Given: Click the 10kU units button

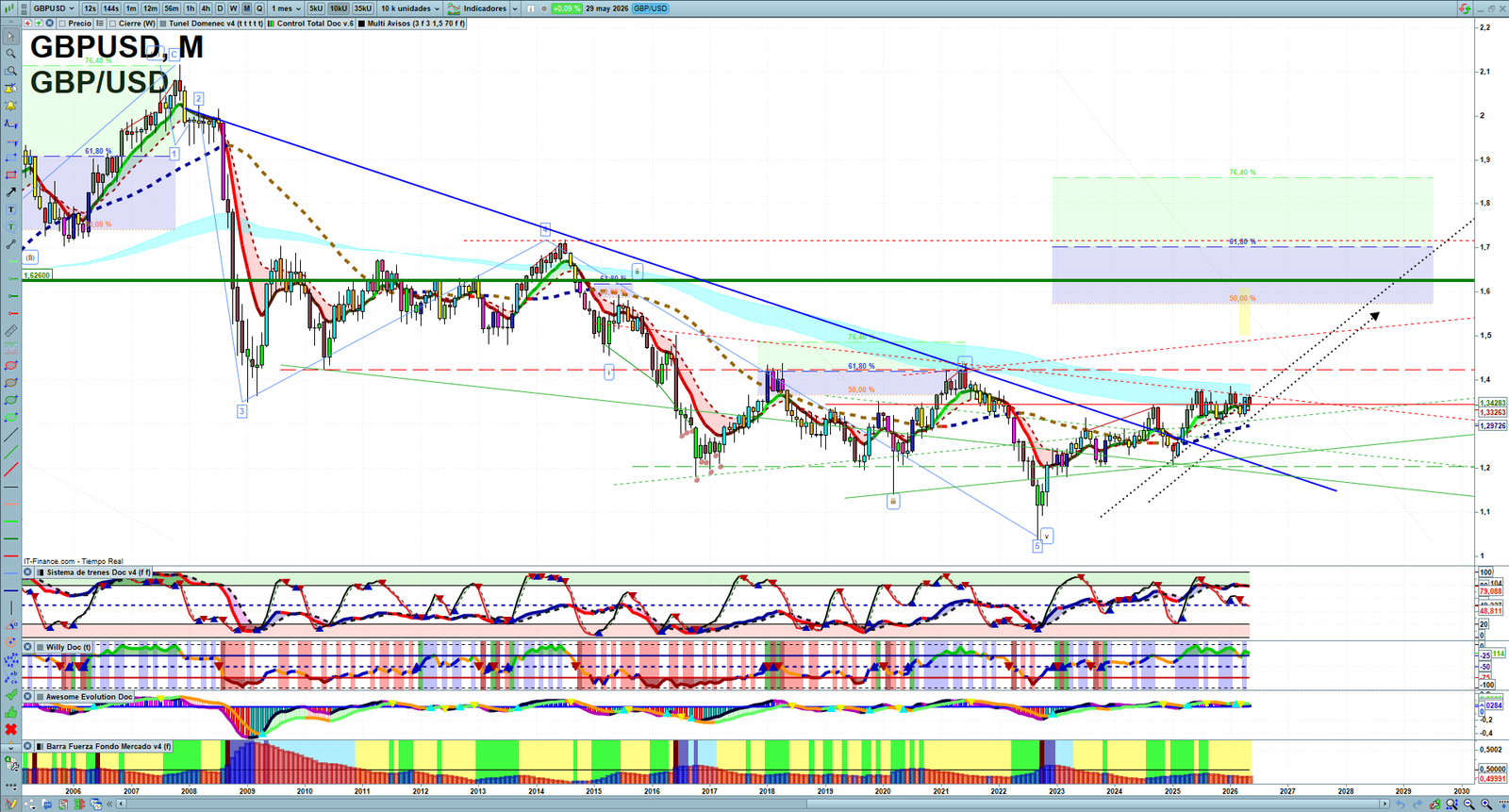Looking at the screenshot, I should [339, 8].
